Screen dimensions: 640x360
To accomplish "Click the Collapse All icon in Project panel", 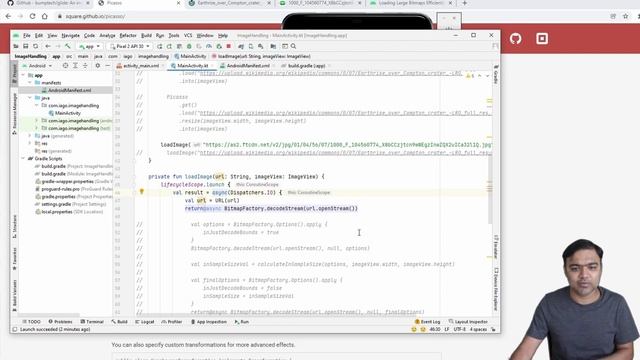I will (85, 65).
